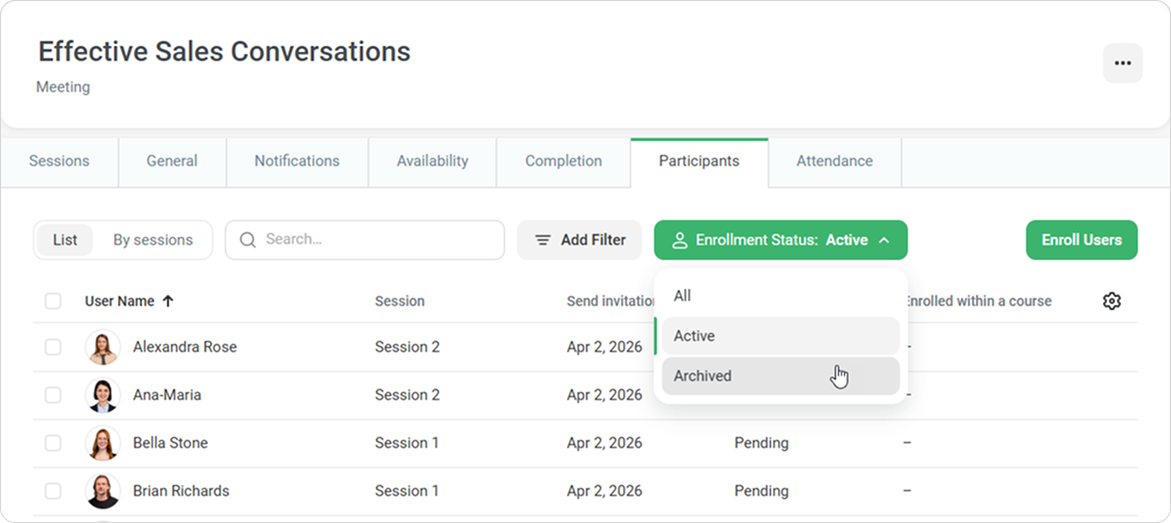1171x523 pixels.
Task: Open the Sessions tab
Action: 59,161
